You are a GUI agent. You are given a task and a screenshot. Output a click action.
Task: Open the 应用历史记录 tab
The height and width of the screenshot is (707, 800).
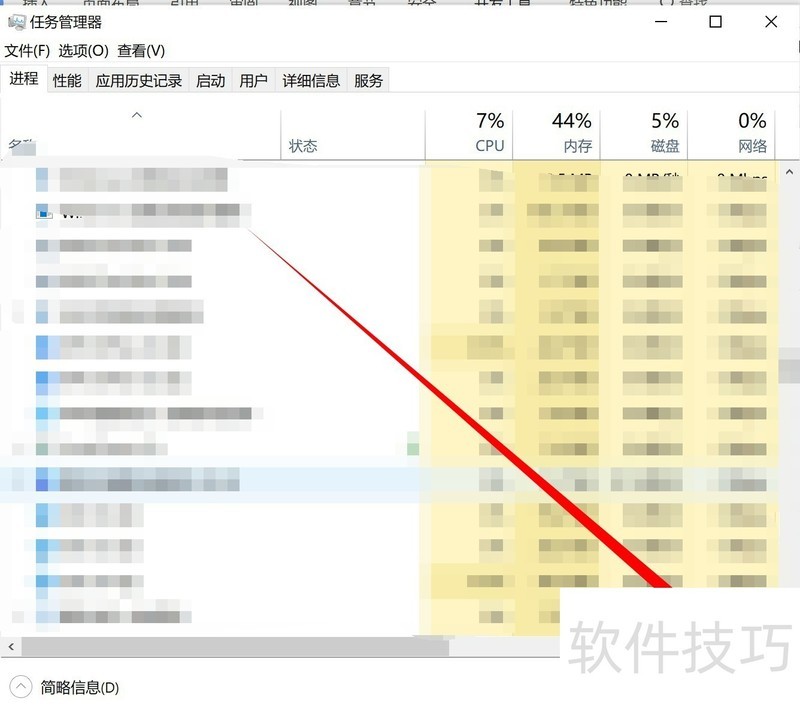[138, 80]
